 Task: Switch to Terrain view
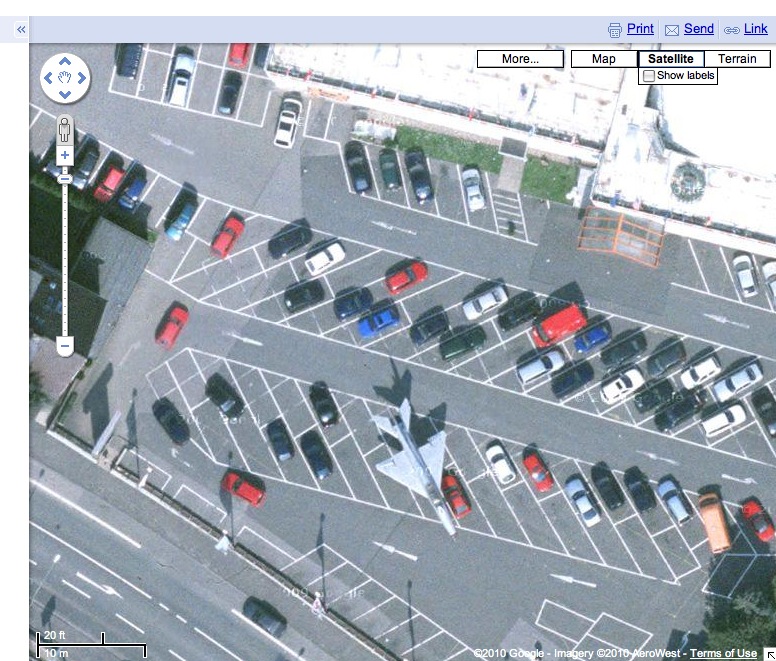(x=737, y=59)
